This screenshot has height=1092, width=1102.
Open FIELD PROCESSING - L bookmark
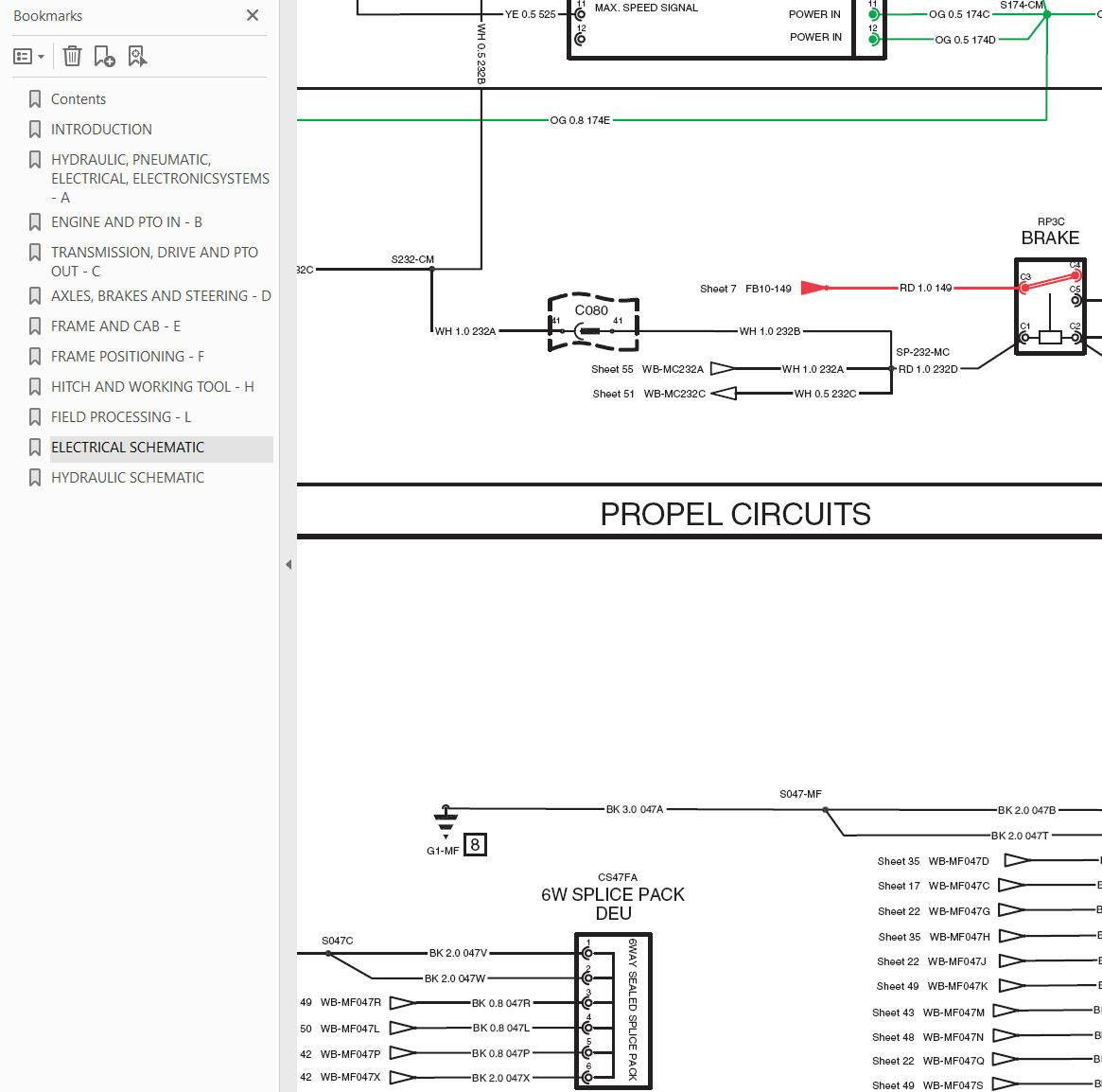point(121,417)
